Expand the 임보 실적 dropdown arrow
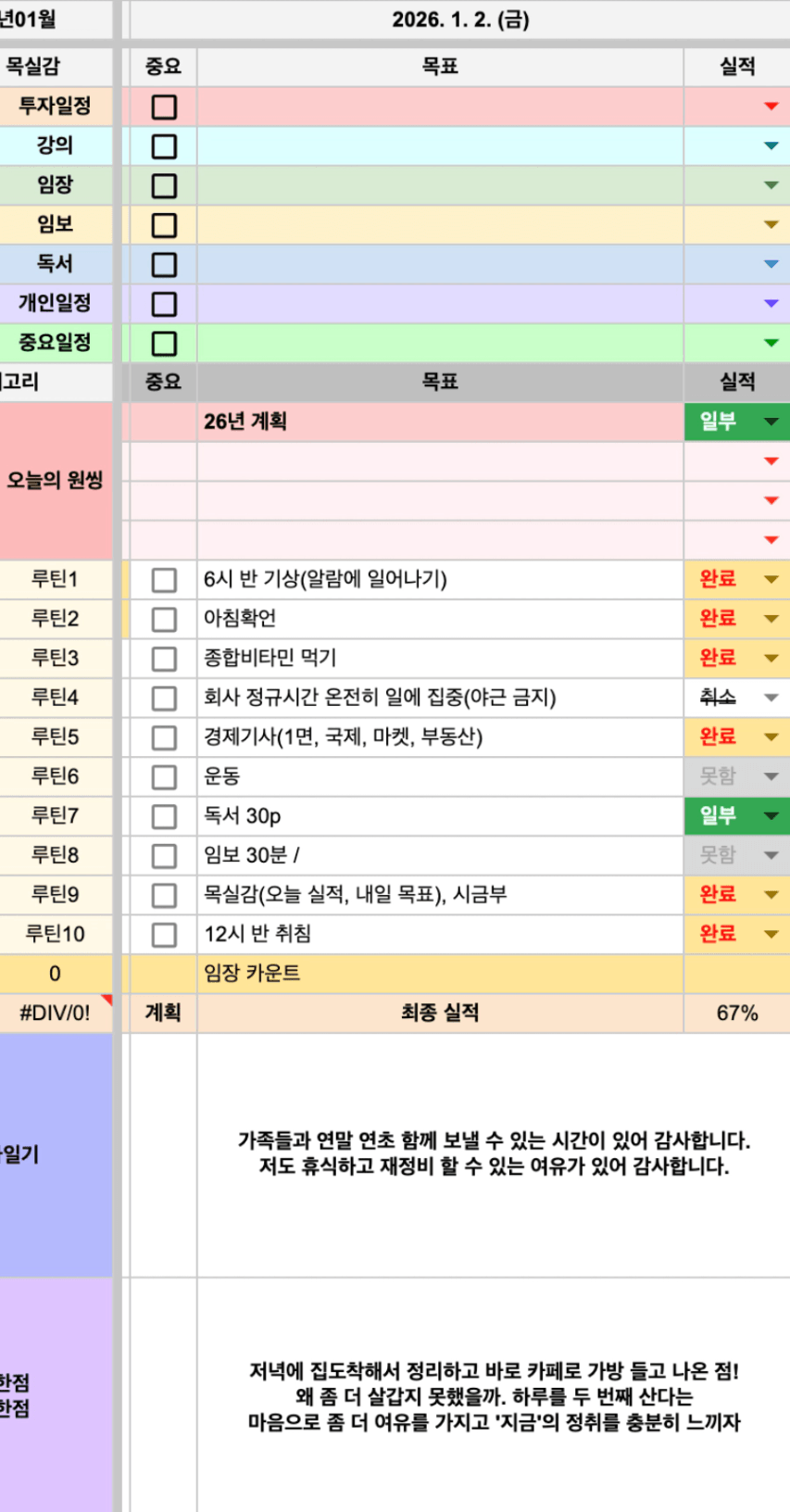The image size is (790, 1512). [771, 224]
